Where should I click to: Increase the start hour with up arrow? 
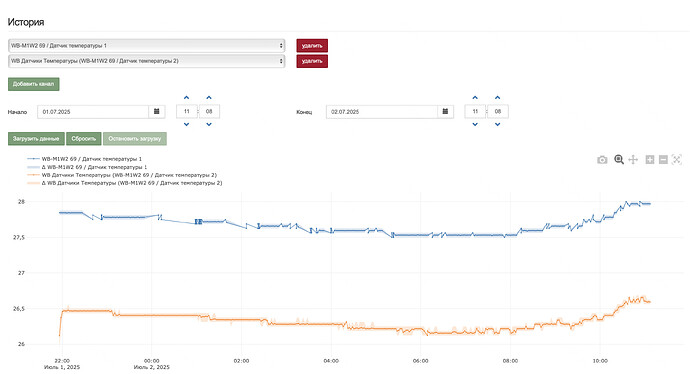pos(187,98)
